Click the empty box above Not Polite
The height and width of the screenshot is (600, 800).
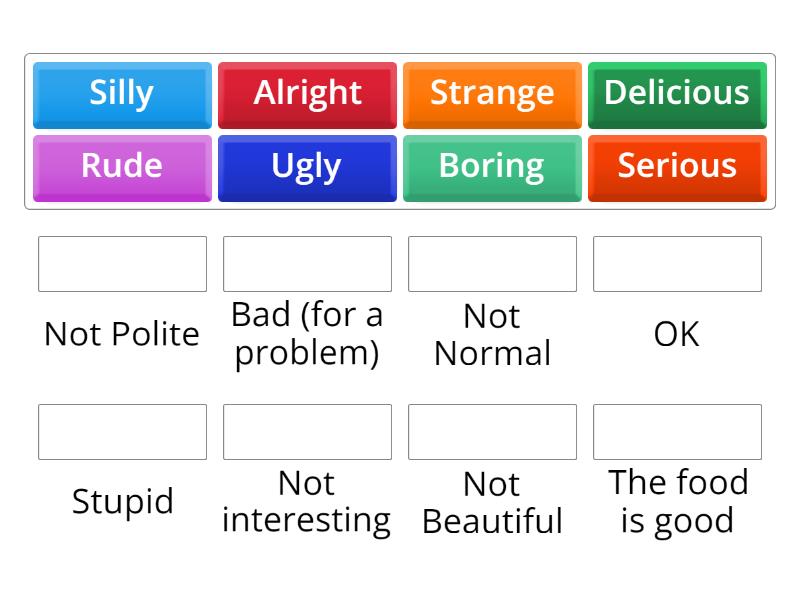pyautogui.click(x=122, y=264)
